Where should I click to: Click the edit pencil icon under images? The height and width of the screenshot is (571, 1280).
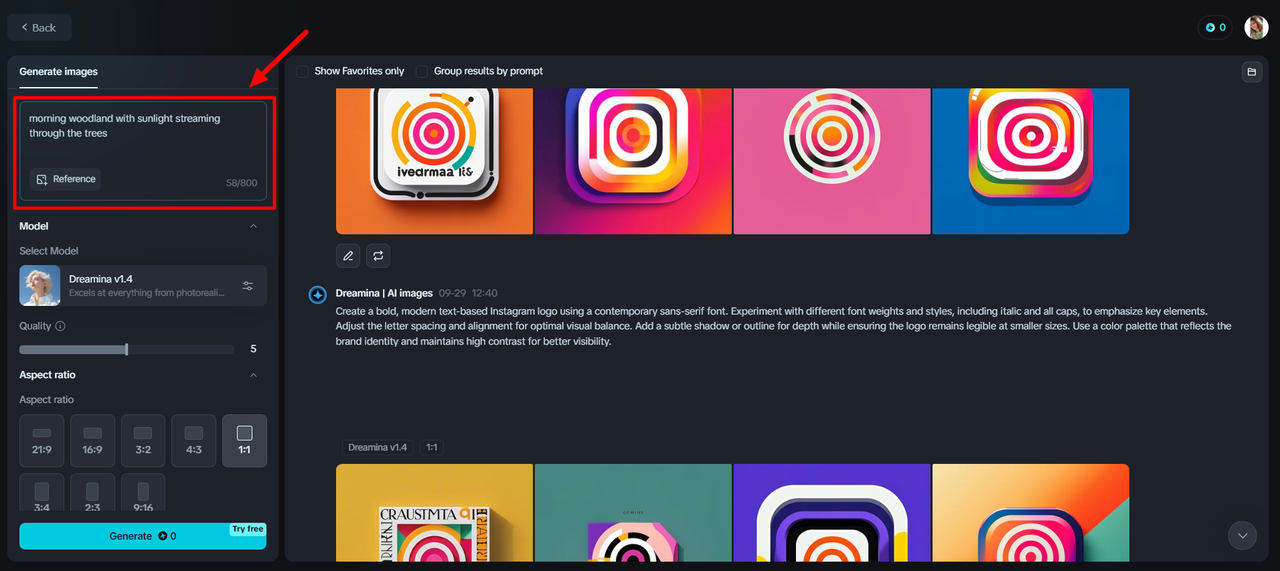click(x=348, y=256)
